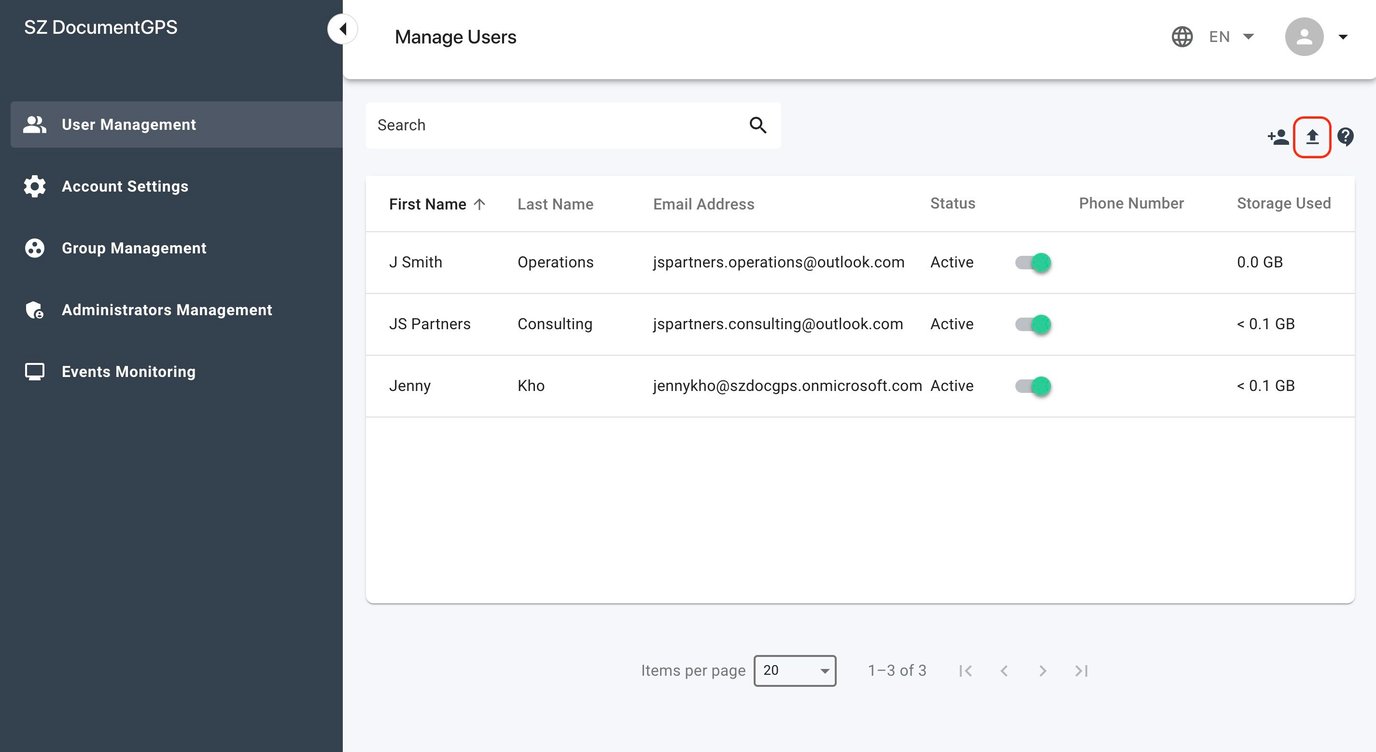Click the Events Monitoring sidebar icon
1376x752 pixels.
[x=34, y=370]
